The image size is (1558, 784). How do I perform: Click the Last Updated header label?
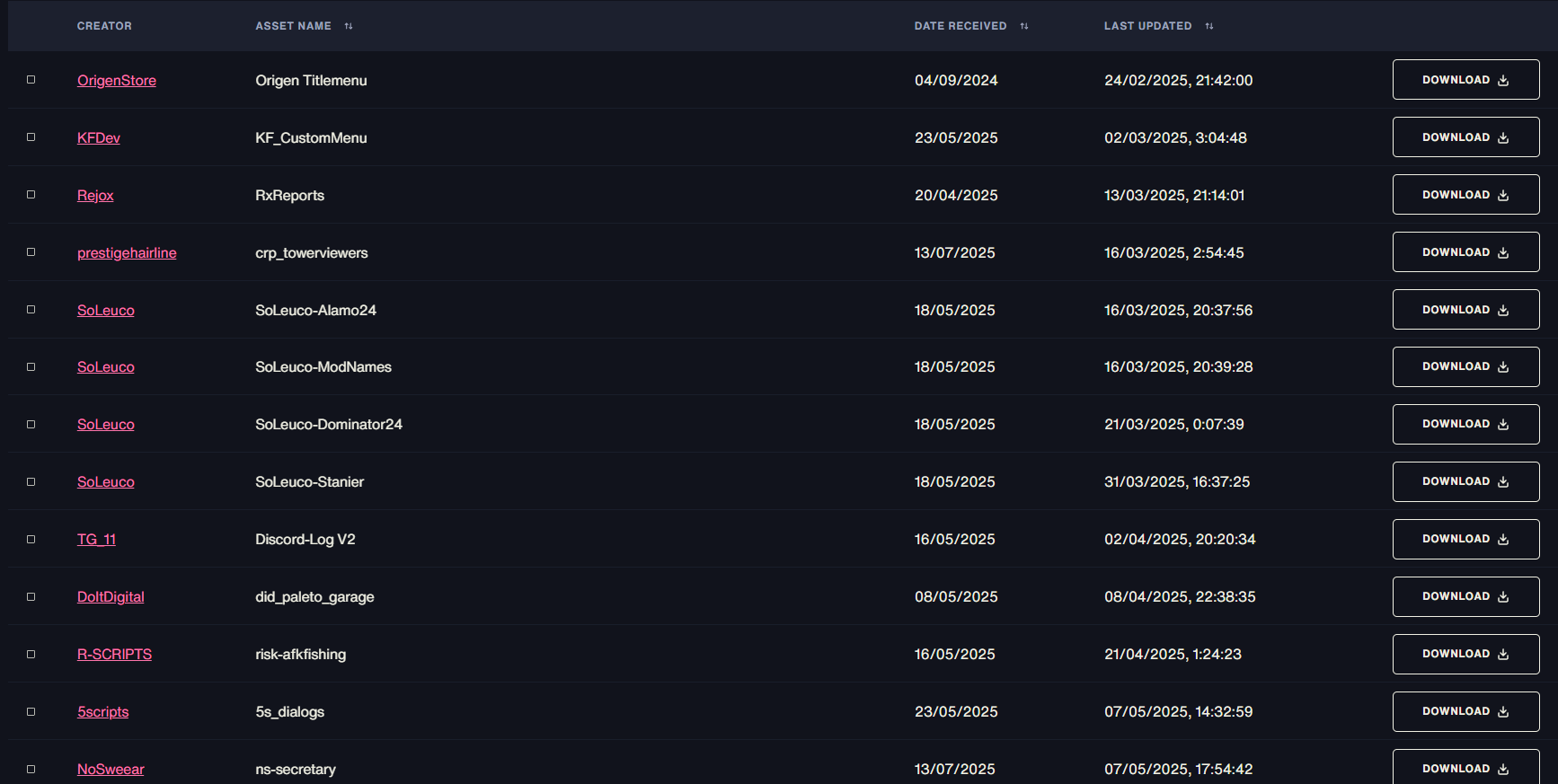pos(1147,26)
